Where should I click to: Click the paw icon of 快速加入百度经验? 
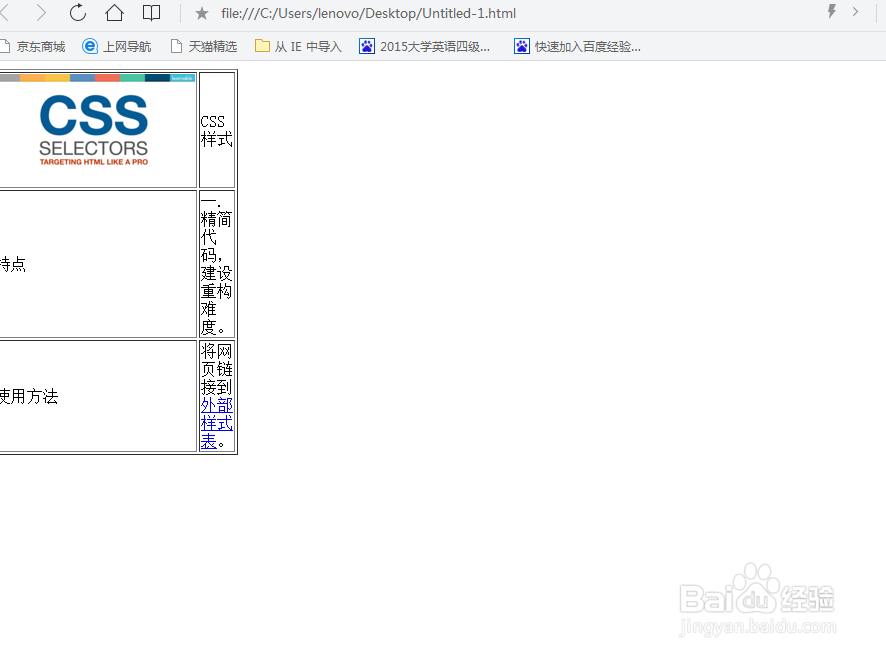pyautogui.click(x=521, y=46)
